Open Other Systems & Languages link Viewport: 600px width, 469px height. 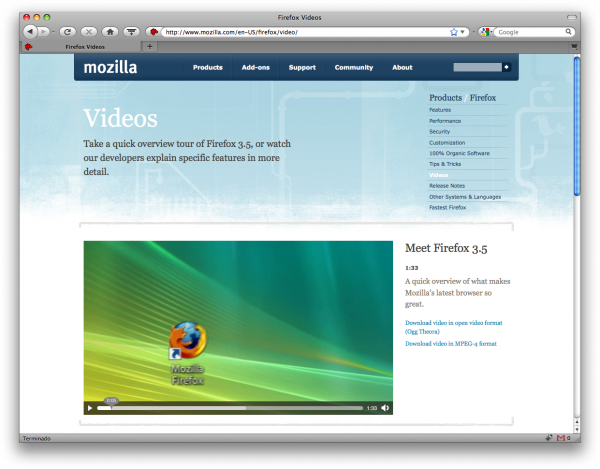465,197
